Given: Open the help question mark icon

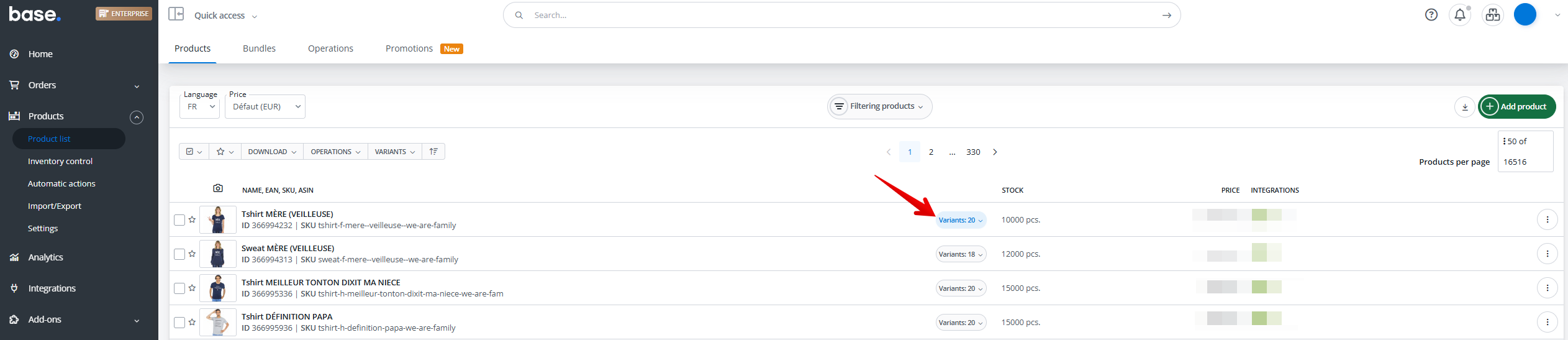Looking at the screenshot, I should pos(1431,15).
